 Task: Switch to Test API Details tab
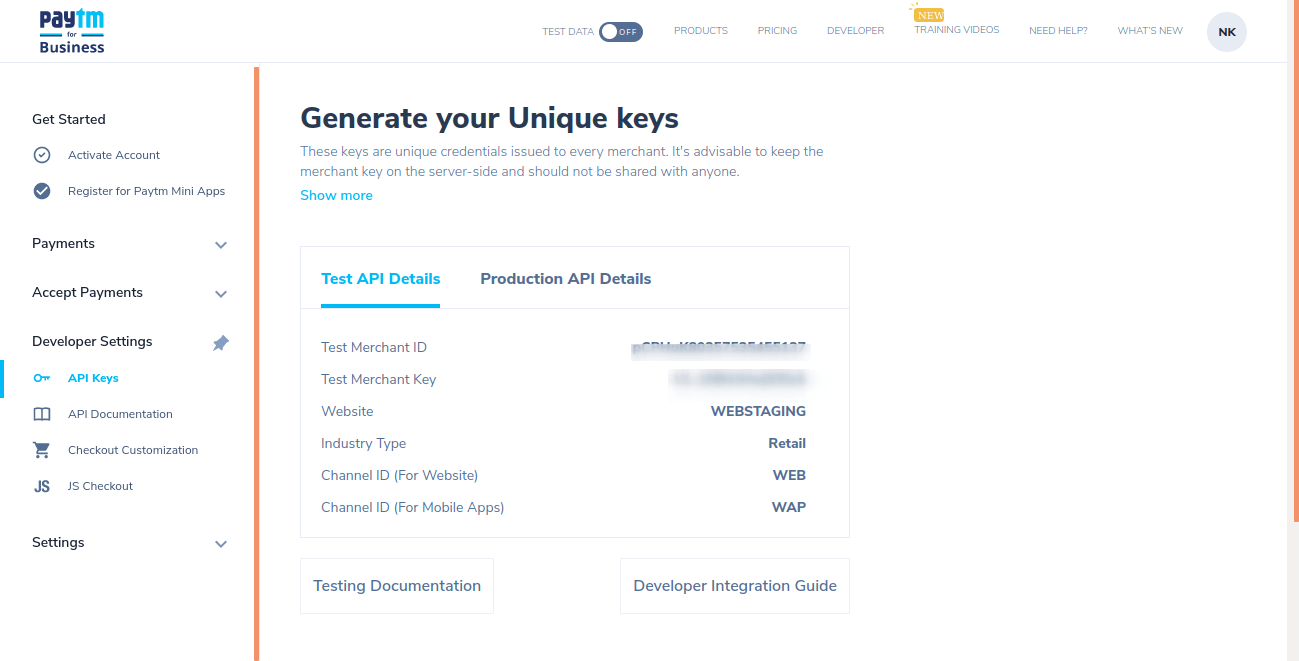coord(381,279)
